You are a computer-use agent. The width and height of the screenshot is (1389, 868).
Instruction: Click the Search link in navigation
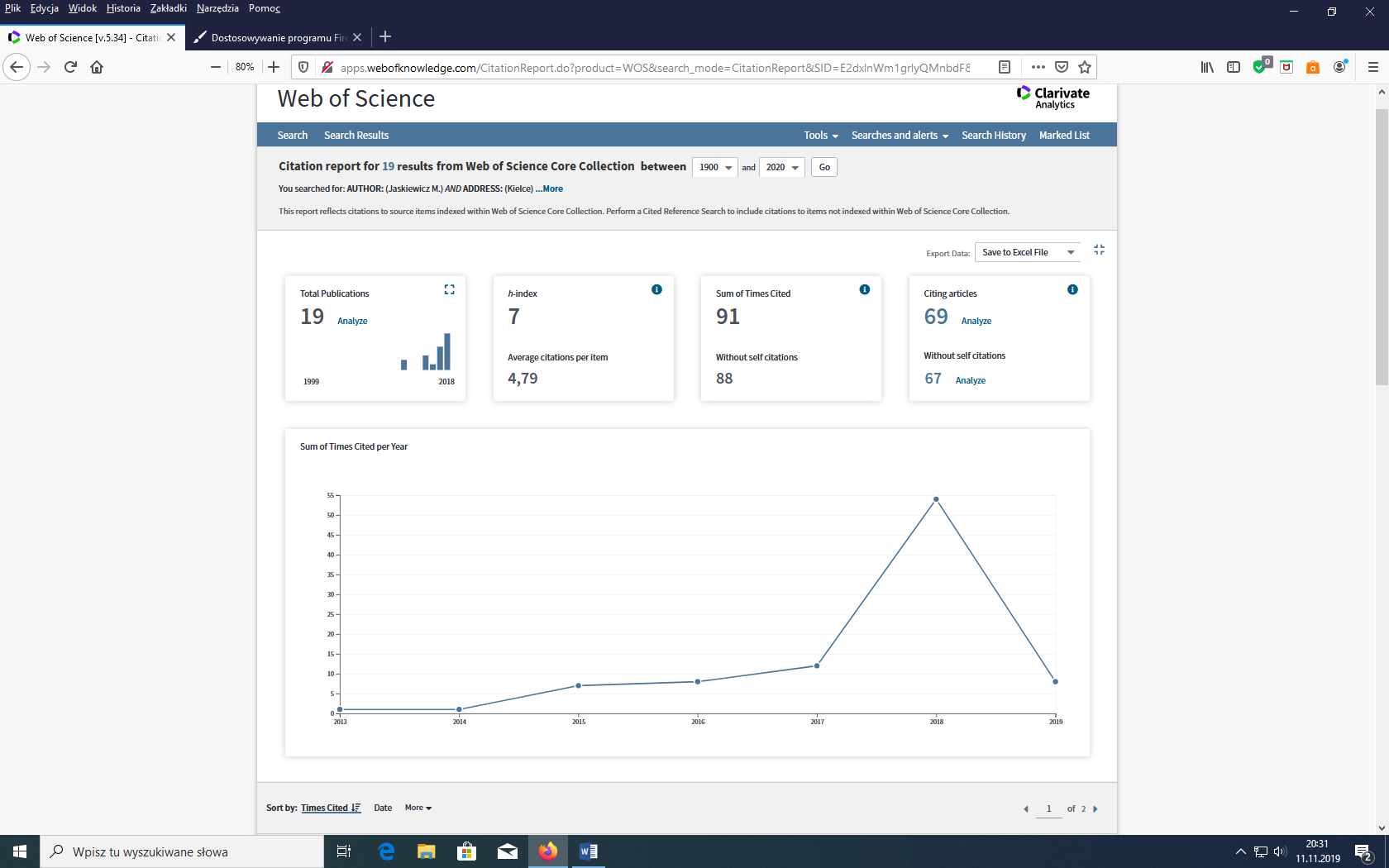click(292, 135)
